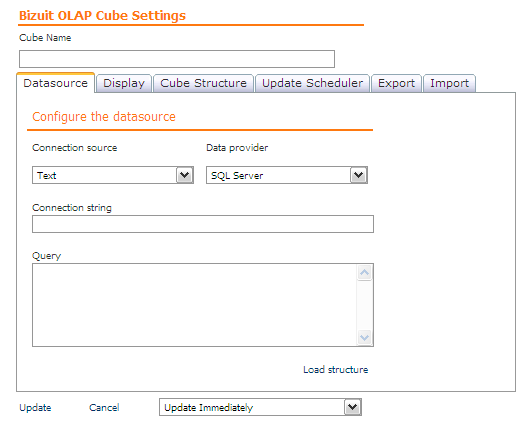
Task: Click the Cancel link
Action: [104, 408]
